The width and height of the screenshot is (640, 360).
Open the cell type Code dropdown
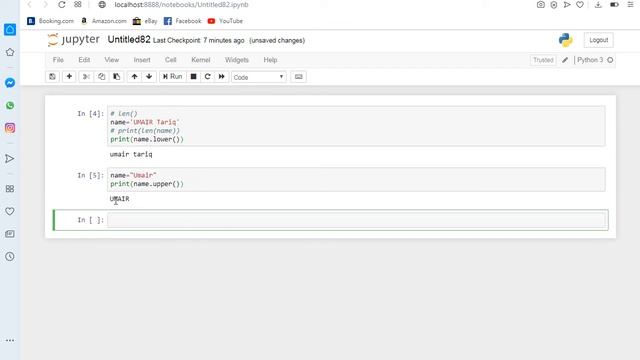258,77
